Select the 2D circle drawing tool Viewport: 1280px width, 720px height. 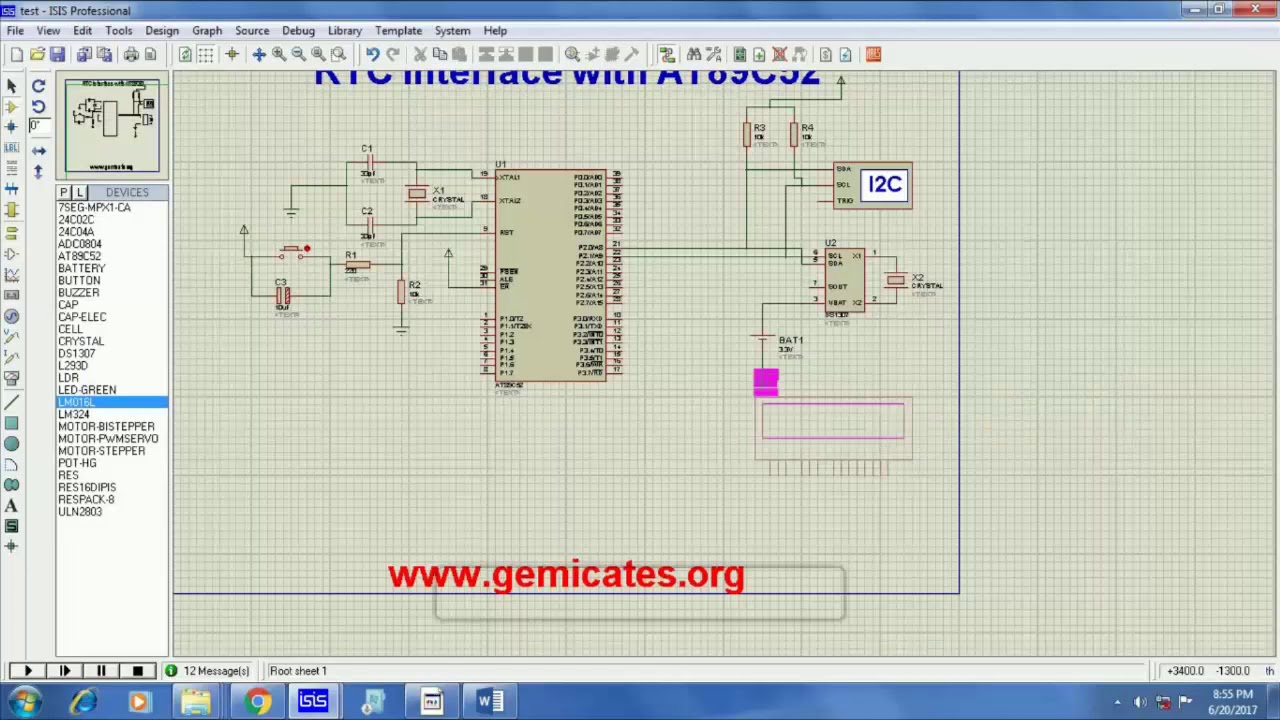[x=12, y=444]
